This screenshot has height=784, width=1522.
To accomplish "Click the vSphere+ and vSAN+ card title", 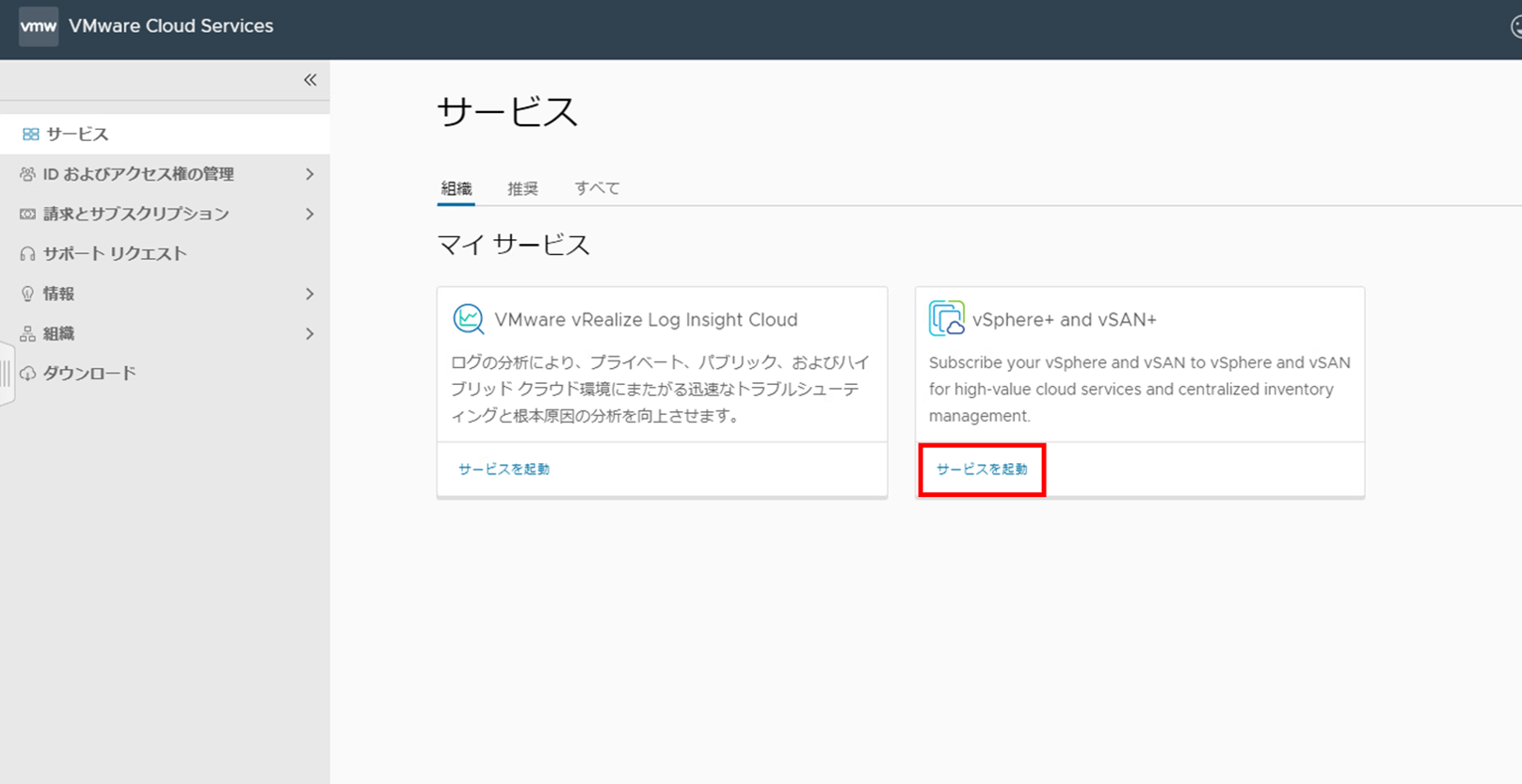I will pos(1065,320).
